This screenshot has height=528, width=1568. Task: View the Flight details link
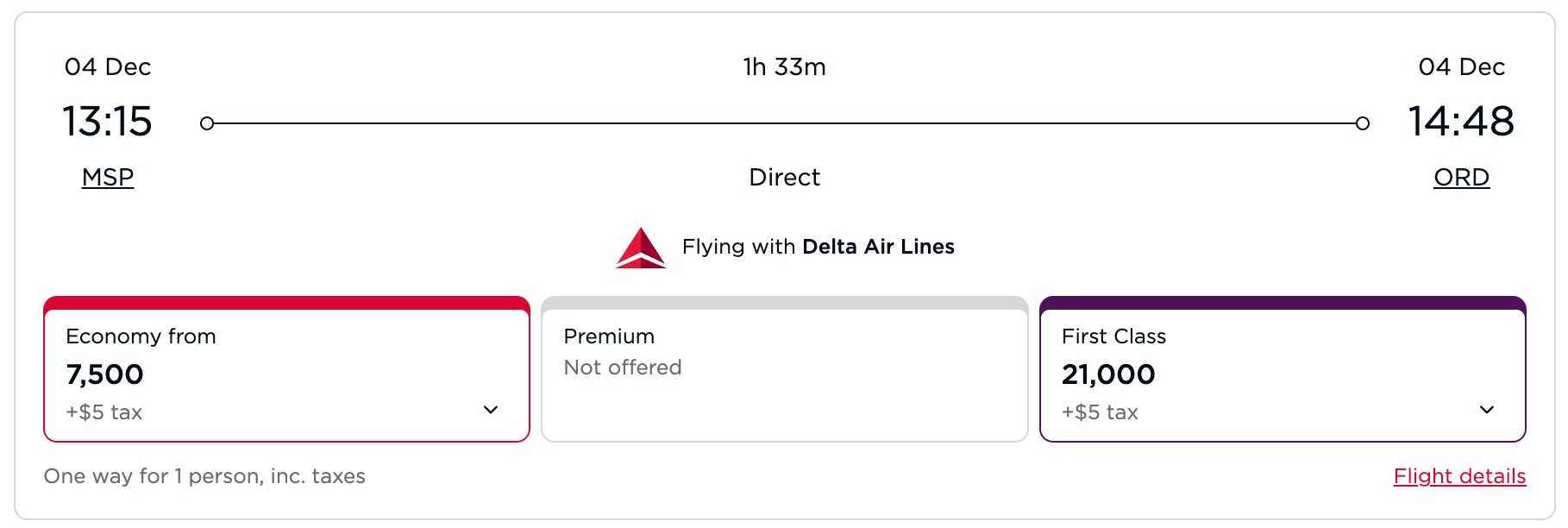click(1460, 476)
